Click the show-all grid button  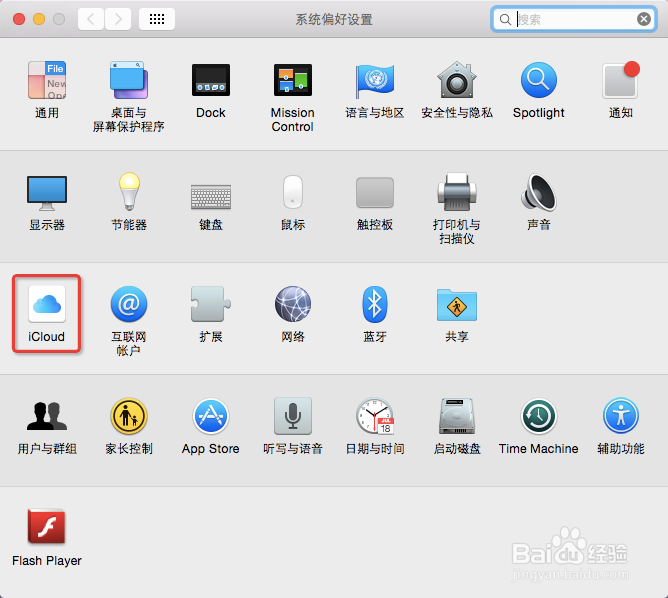click(157, 19)
